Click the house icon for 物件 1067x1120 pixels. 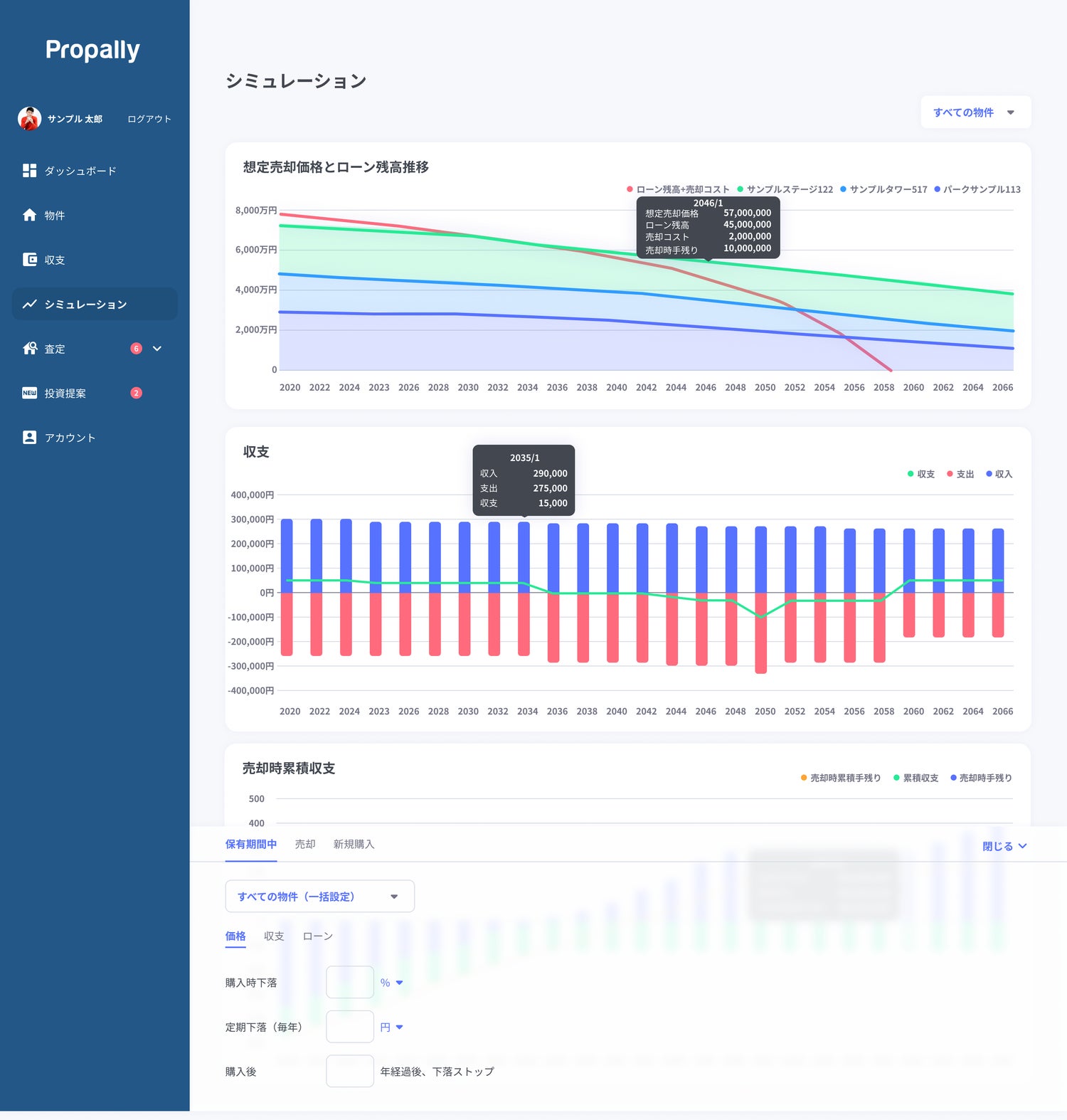[29, 215]
